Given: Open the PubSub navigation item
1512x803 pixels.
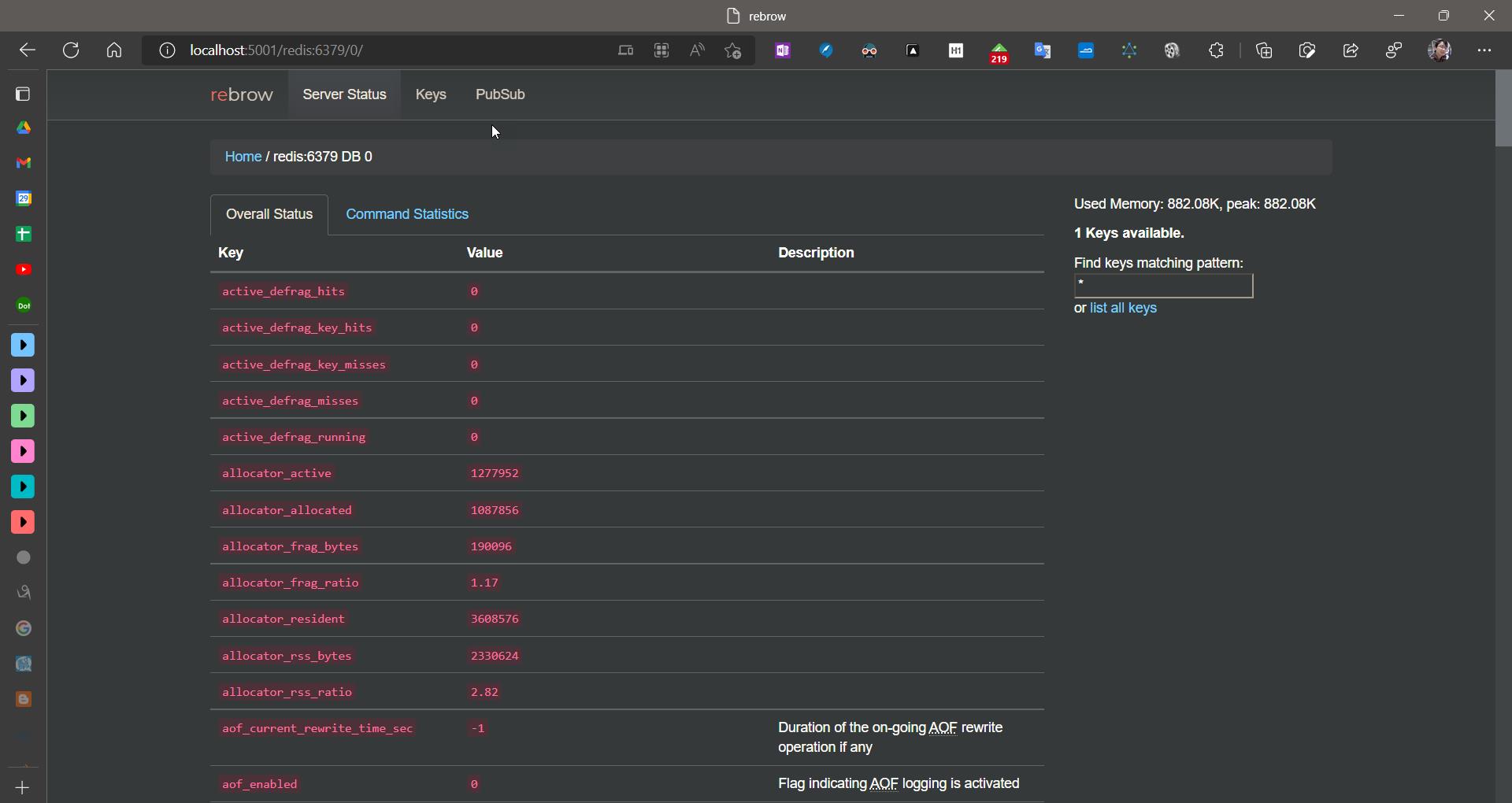Looking at the screenshot, I should 500,94.
